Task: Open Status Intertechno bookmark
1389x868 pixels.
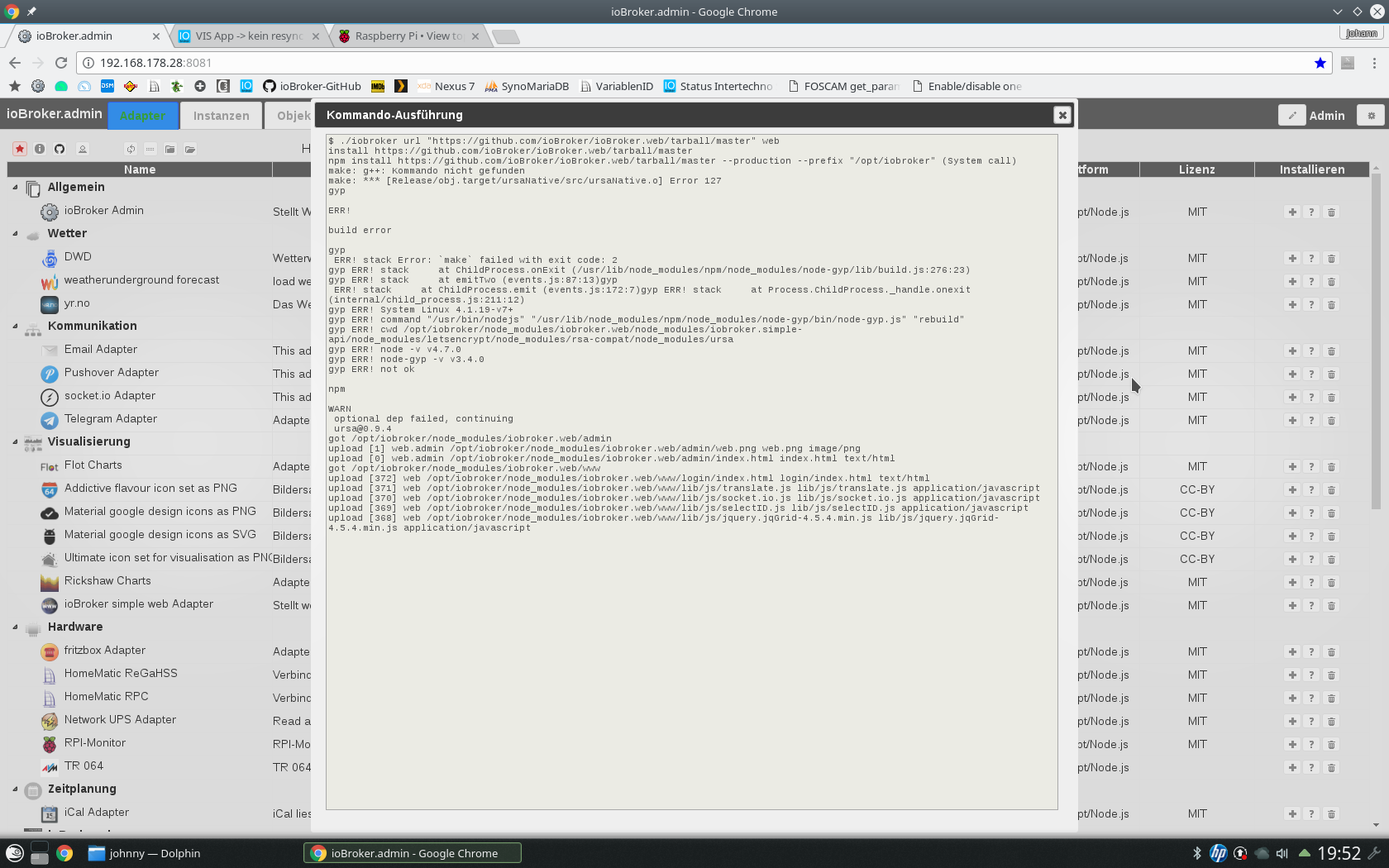Action: click(x=718, y=86)
